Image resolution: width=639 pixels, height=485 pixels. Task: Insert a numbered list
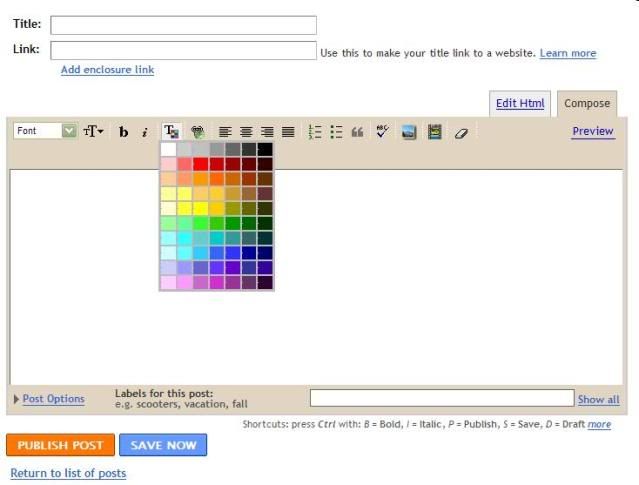315,132
